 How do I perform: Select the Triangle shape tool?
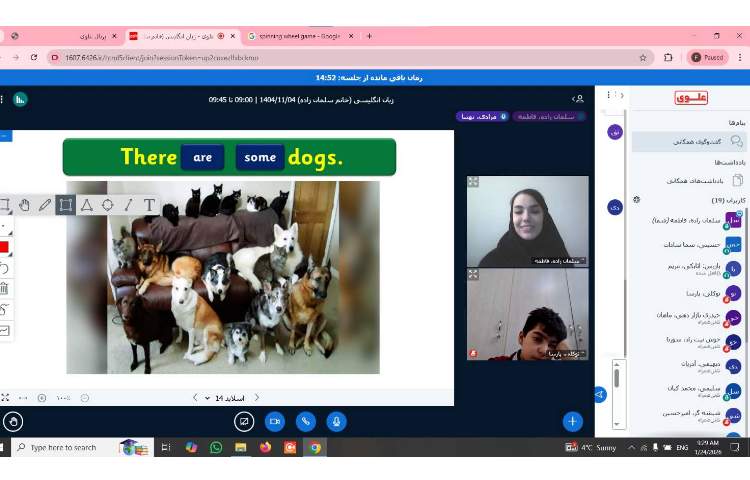87,205
